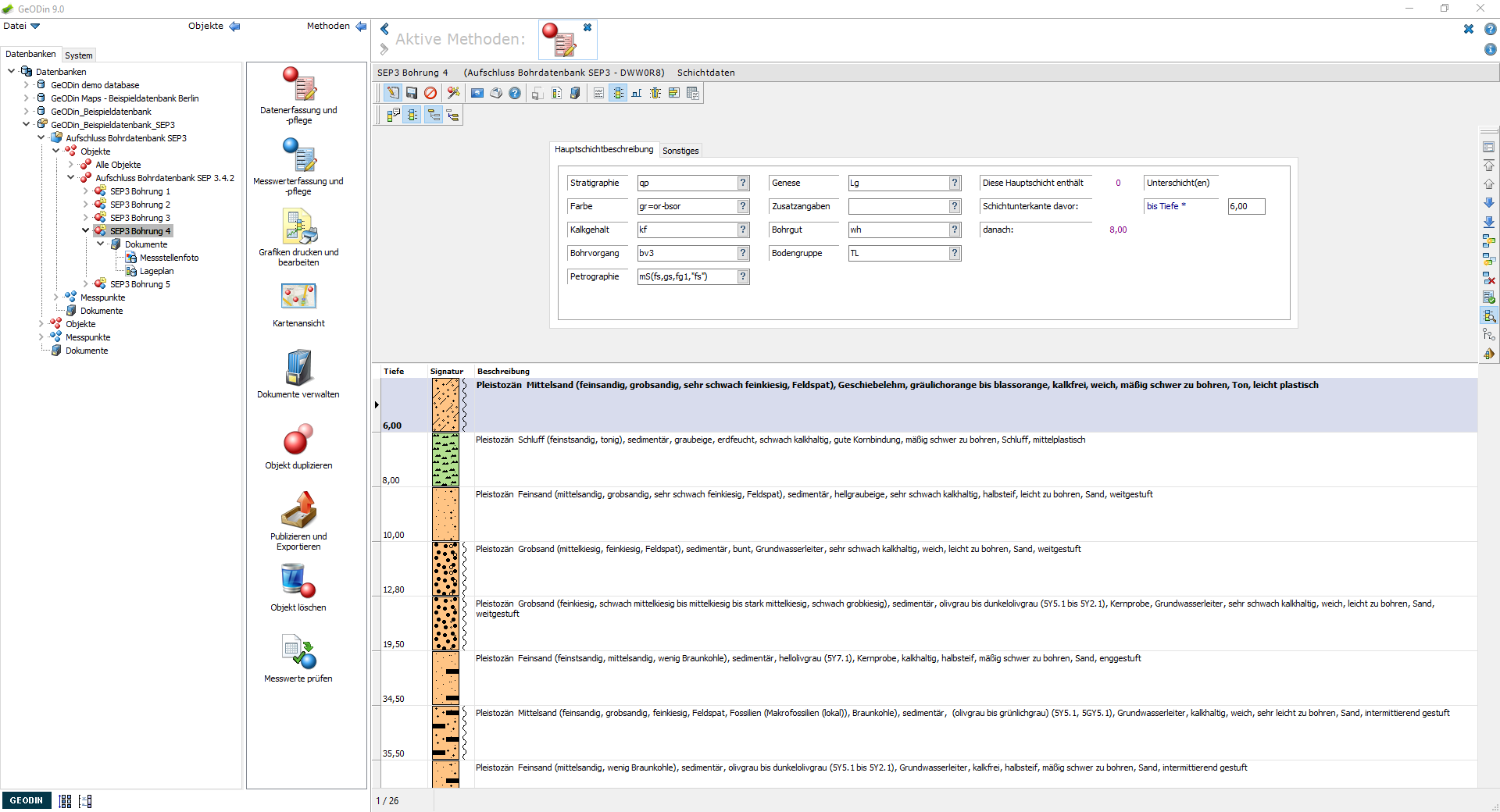Collapse the Methoden panel arrow
This screenshot has width=1500, height=812.
(361, 26)
